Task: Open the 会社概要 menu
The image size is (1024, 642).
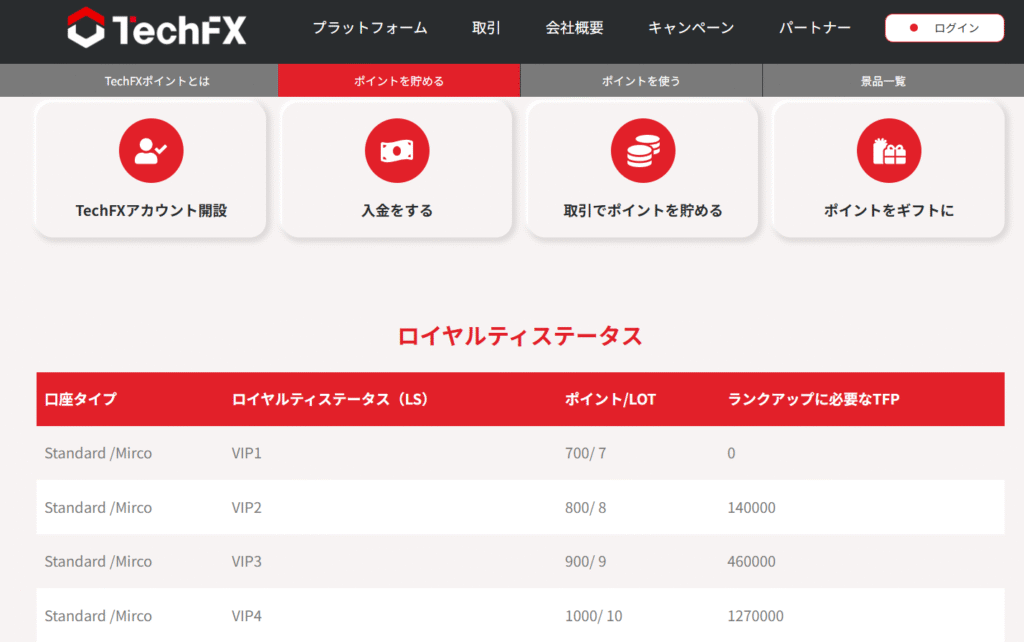Action: click(x=574, y=28)
